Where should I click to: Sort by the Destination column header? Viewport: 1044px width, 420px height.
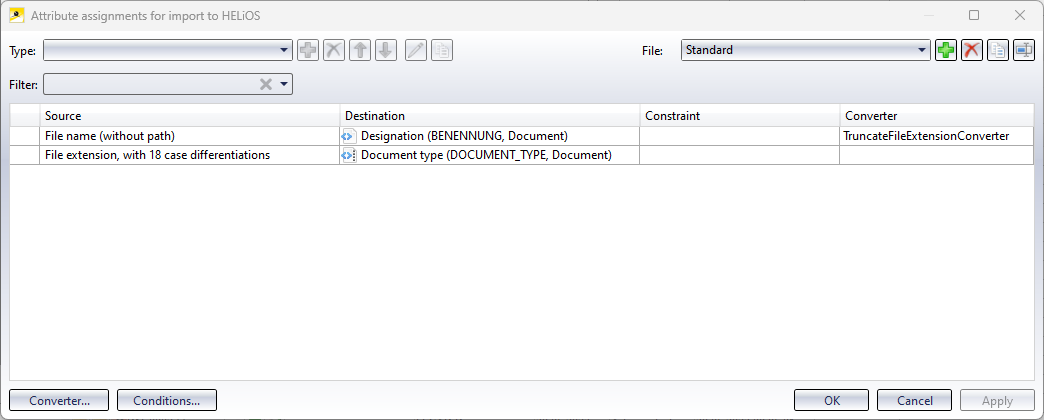(x=490, y=116)
